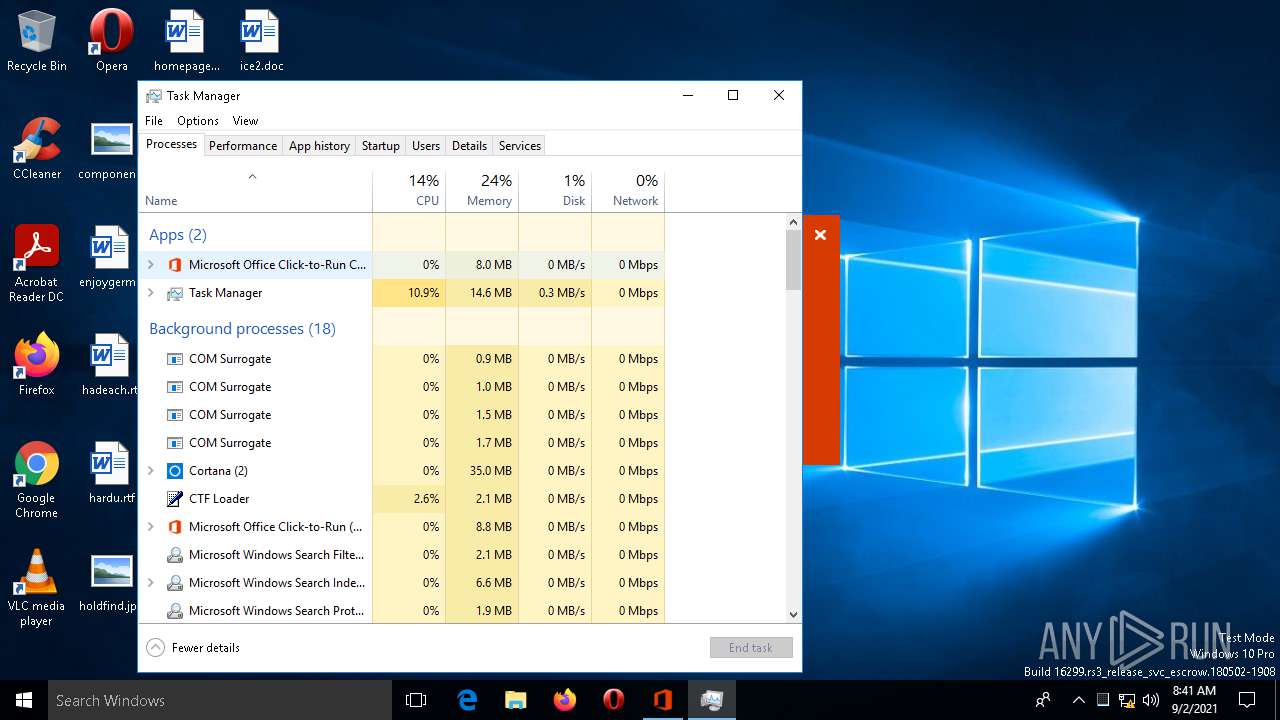Open File Explorer from the taskbar
This screenshot has height=720, width=1280.
(x=516, y=700)
